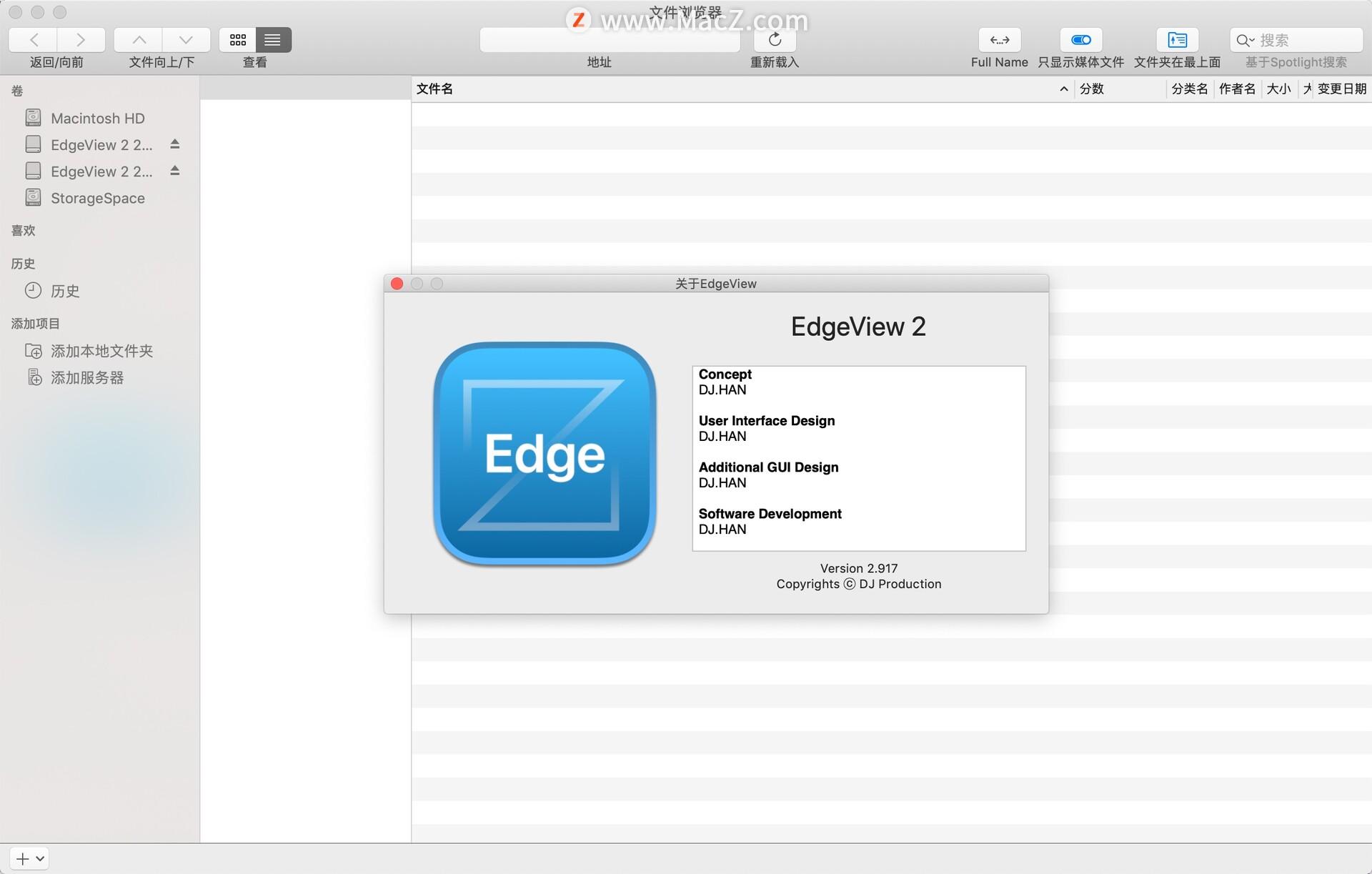
Task: Sort by the 大小 column header
Action: point(1278,89)
